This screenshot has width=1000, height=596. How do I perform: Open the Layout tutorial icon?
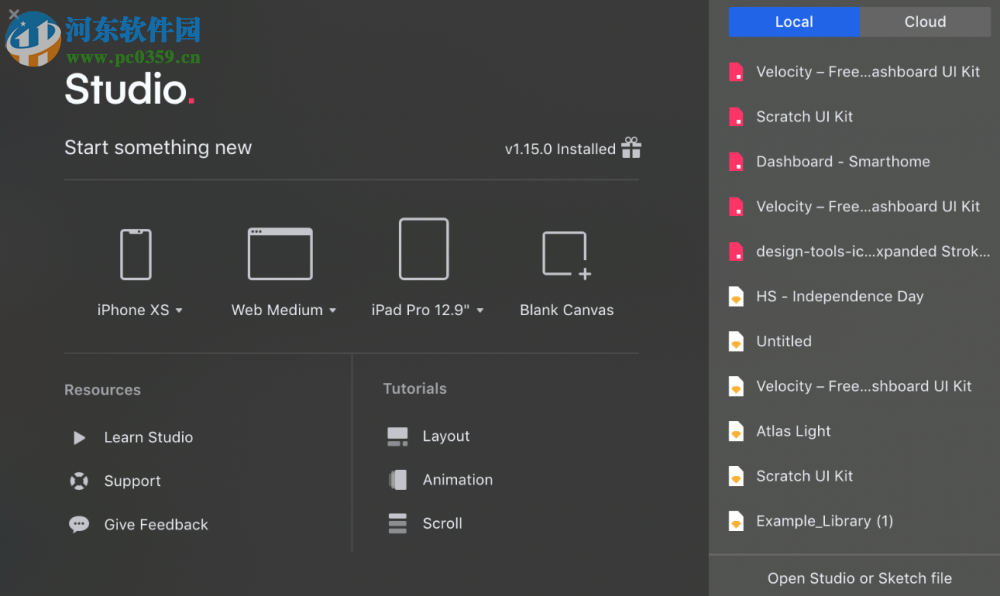(396, 435)
